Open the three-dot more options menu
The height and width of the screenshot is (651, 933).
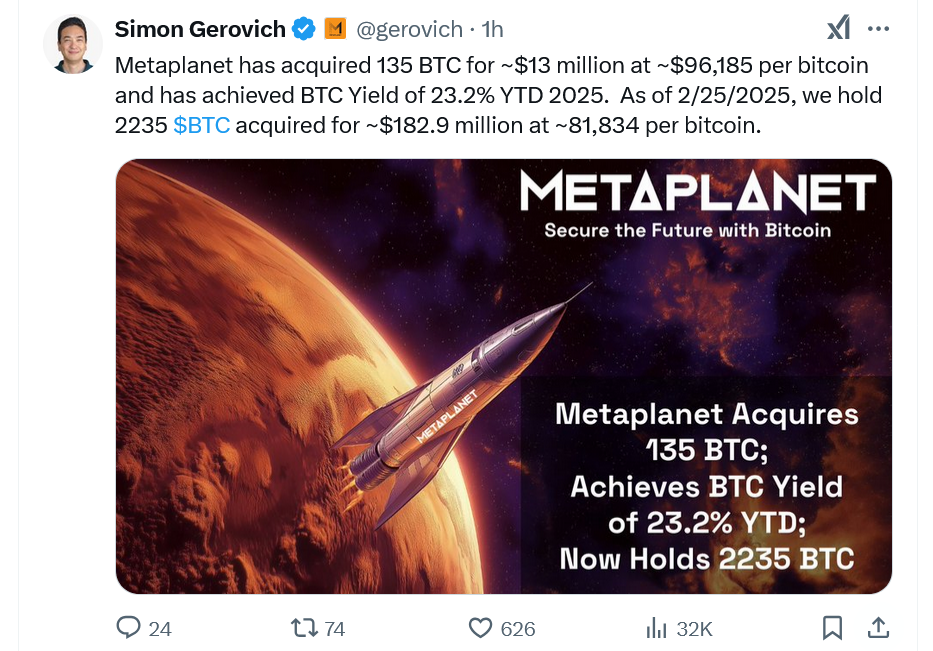click(x=878, y=29)
